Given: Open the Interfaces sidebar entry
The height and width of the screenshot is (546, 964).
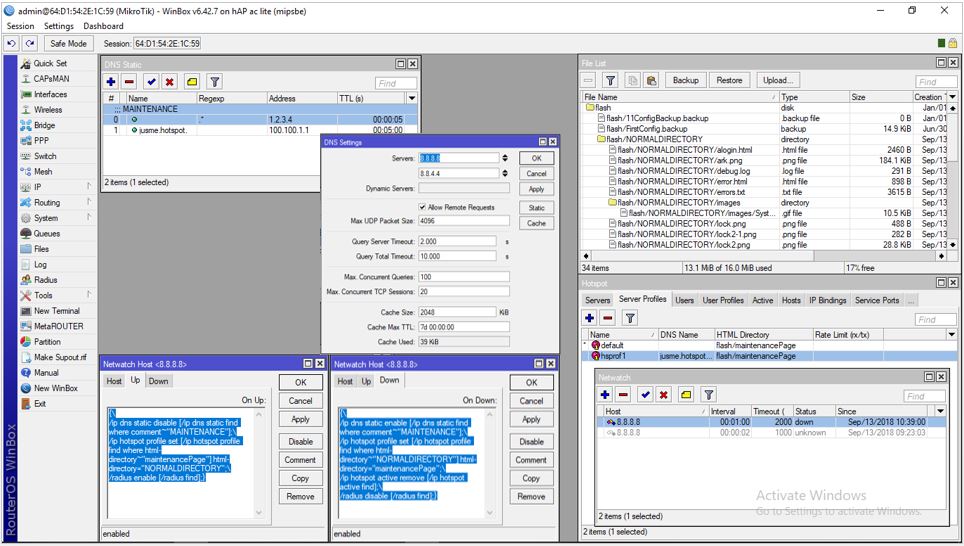Looking at the screenshot, I should click(x=50, y=94).
